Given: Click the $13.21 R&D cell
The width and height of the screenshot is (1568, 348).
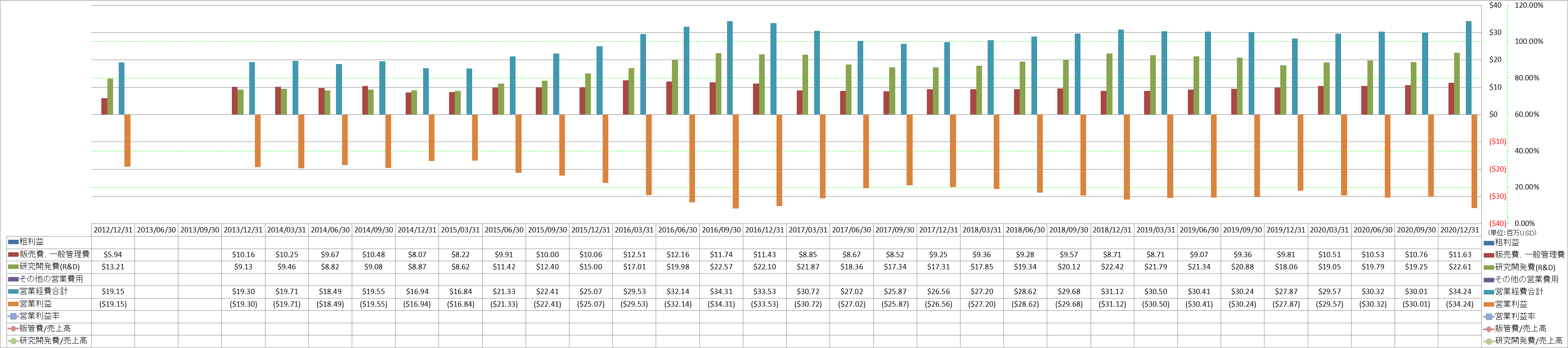Looking at the screenshot, I should click(x=113, y=267).
